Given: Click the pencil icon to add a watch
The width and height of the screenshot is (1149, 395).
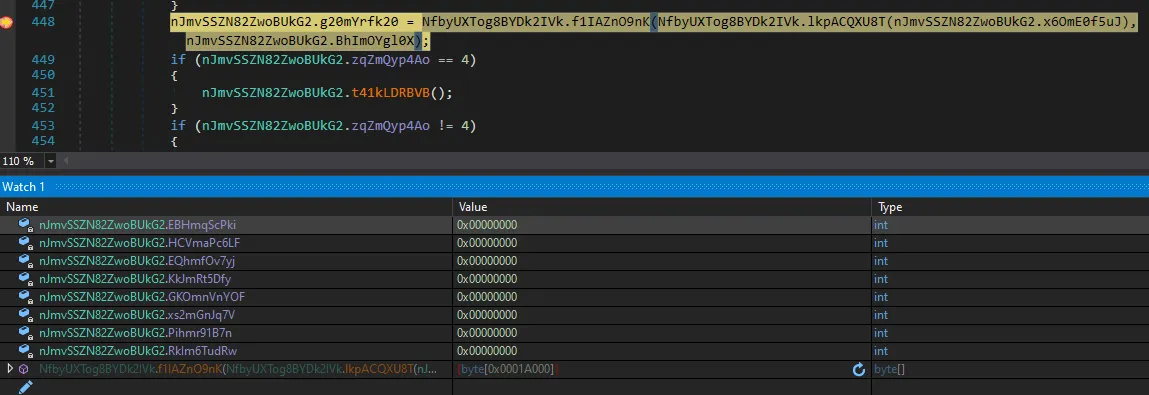Looking at the screenshot, I should pyautogui.click(x=26, y=386).
